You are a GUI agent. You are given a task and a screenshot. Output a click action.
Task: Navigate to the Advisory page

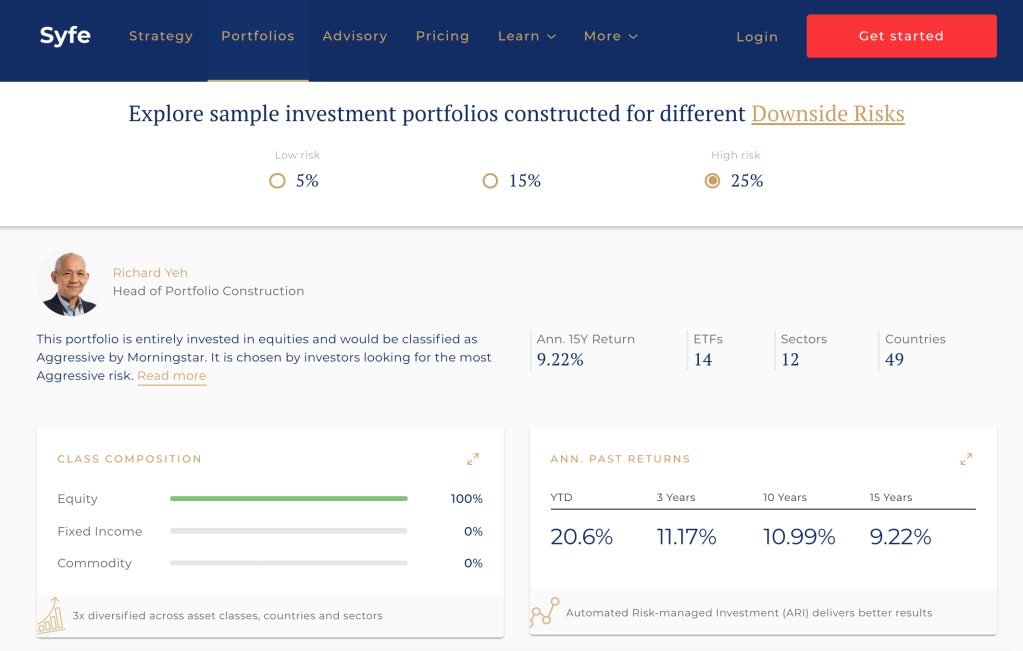pos(355,36)
